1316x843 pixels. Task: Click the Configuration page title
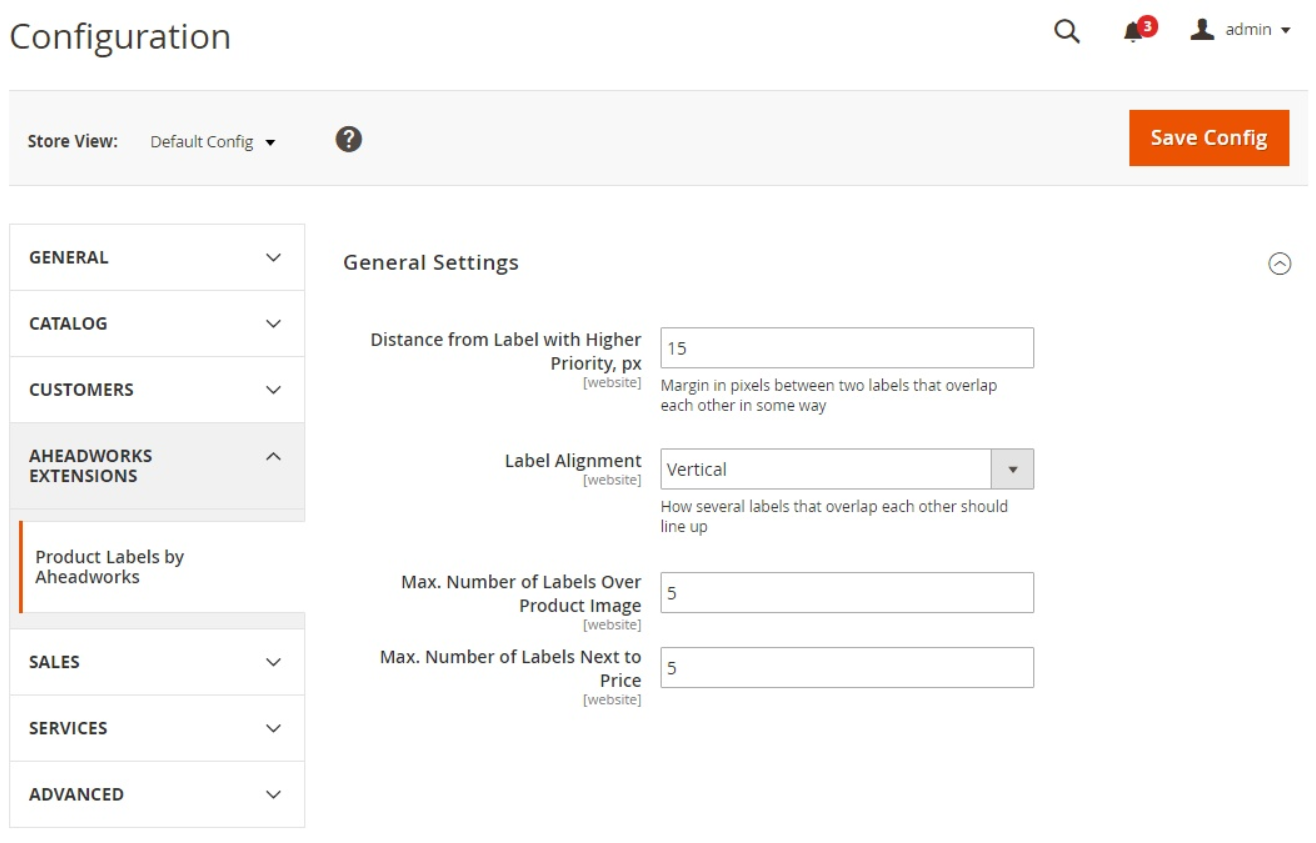coord(120,37)
